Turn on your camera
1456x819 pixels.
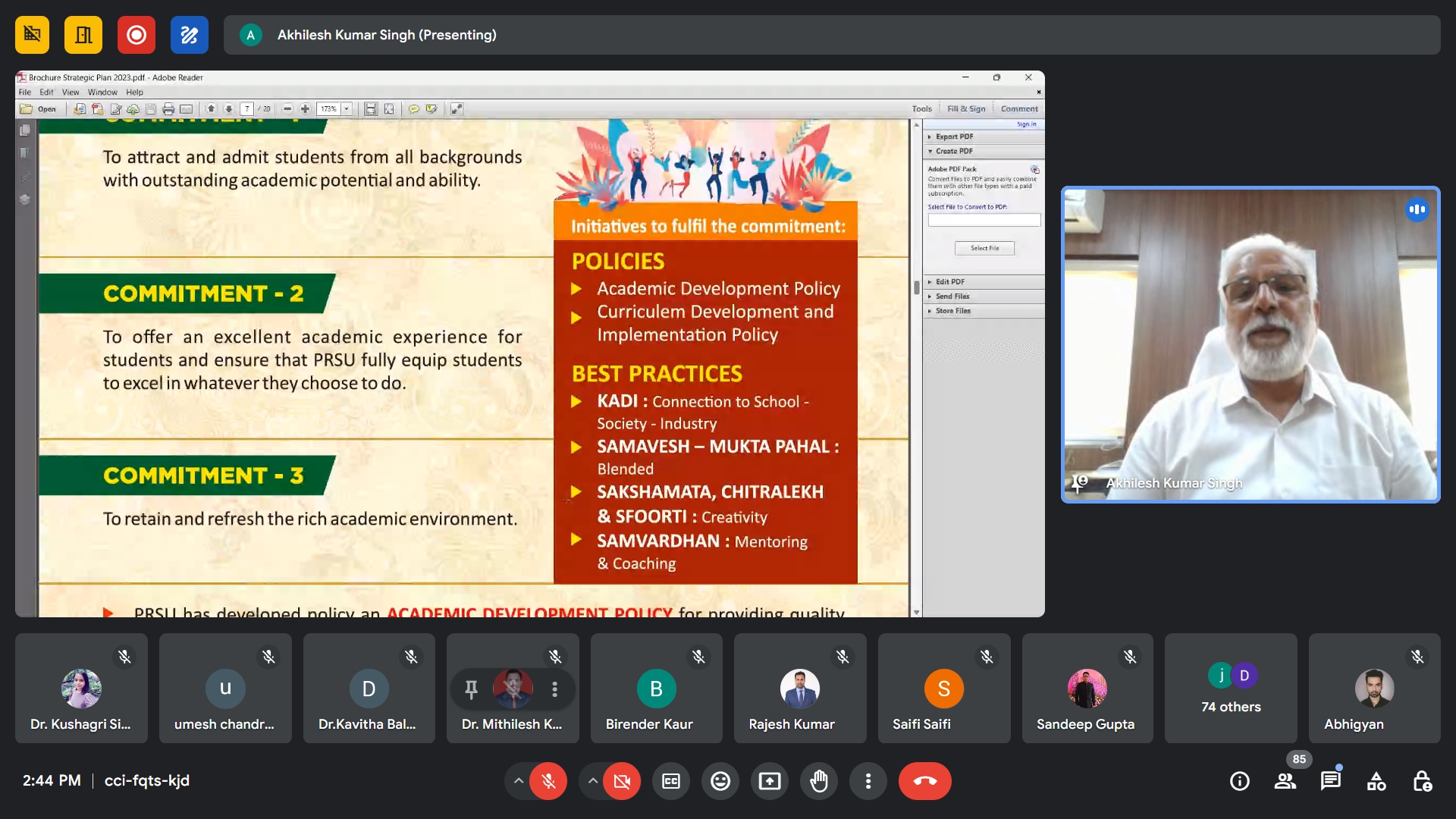(622, 781)
